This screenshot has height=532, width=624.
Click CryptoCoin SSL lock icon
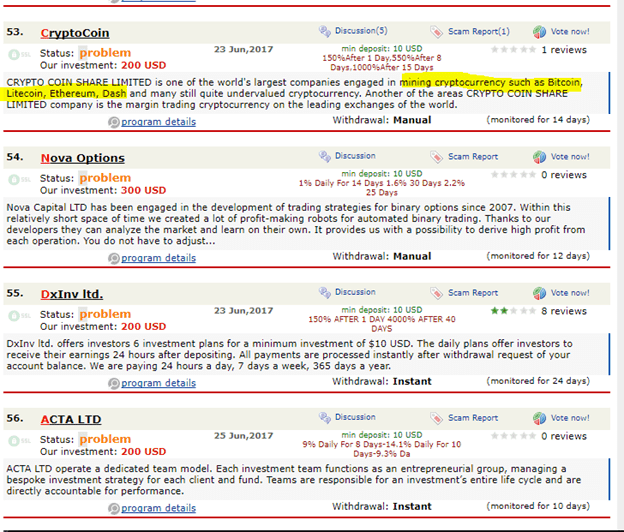coord(14,54)
